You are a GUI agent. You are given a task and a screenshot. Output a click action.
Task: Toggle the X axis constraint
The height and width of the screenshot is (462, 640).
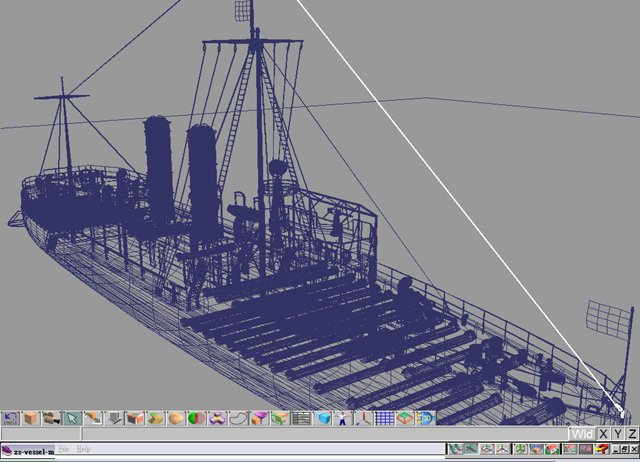coord(603,434)
